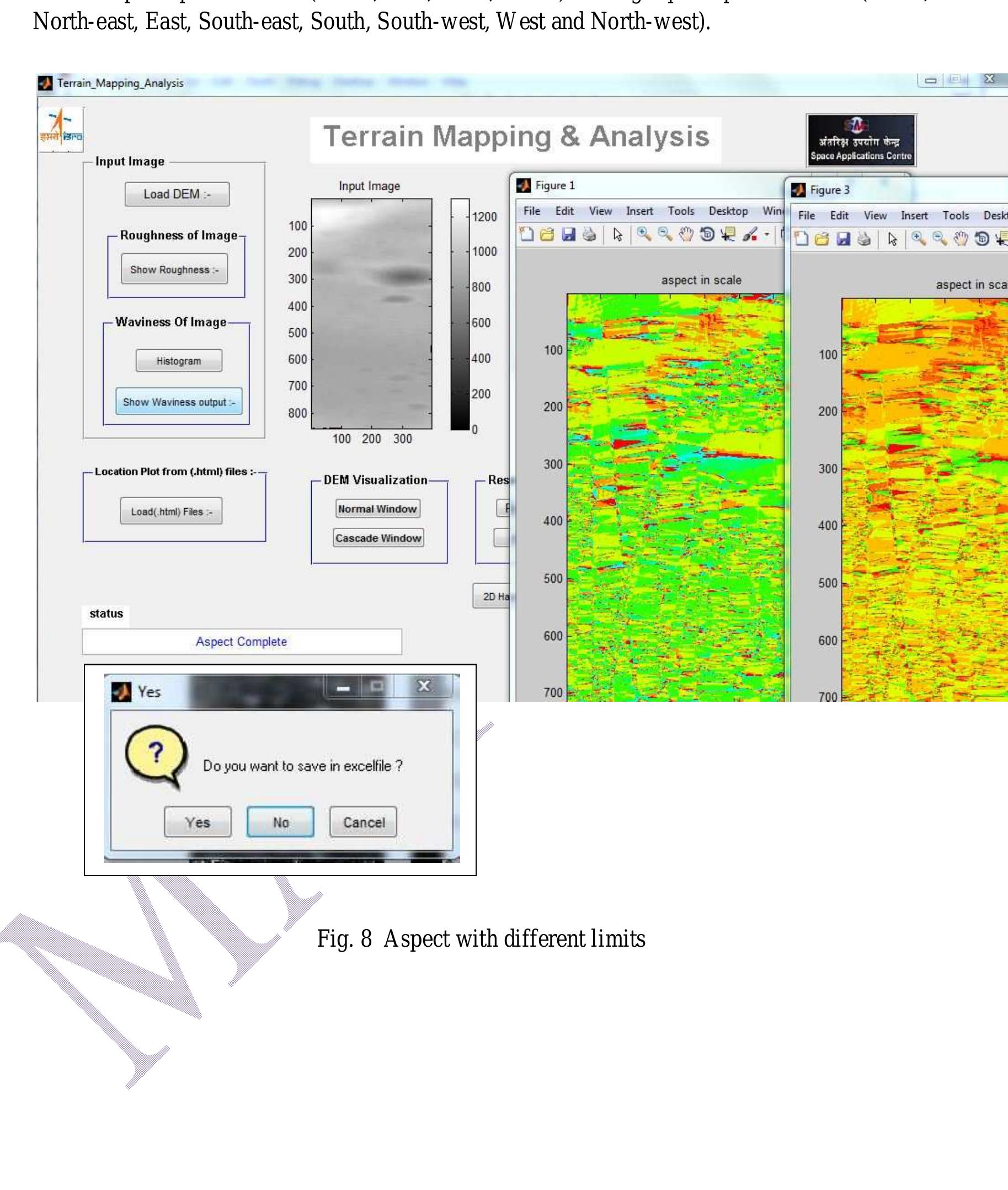Image resolution: width=1008 pixels, height=1190 pixels.
Task: Save figure icon in Figure 1 toolbar
Action: pos(568,234)
